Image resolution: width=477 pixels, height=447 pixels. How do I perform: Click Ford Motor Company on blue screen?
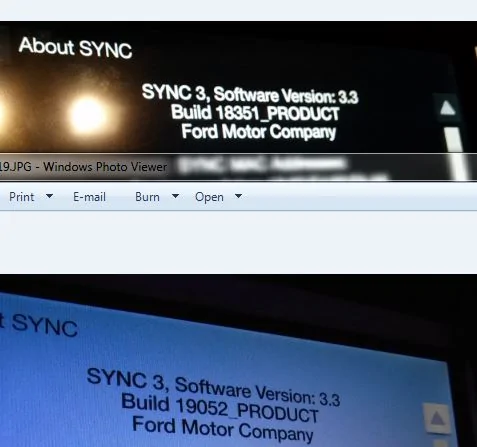223,429
